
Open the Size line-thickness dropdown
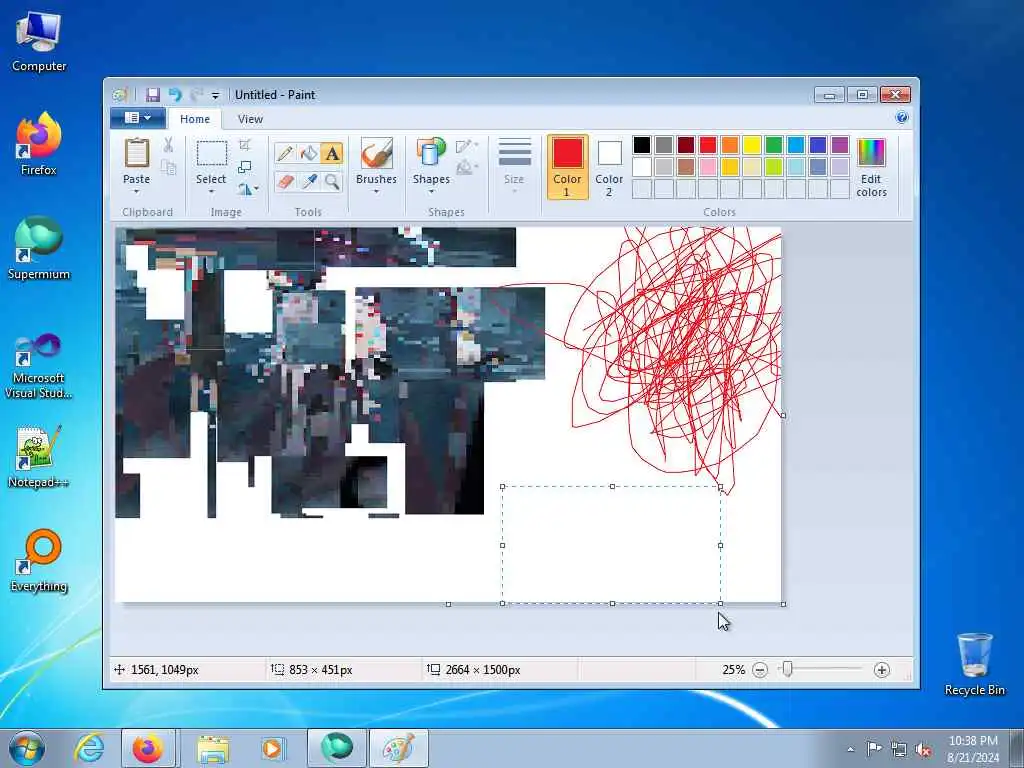(x=515, y=166)
